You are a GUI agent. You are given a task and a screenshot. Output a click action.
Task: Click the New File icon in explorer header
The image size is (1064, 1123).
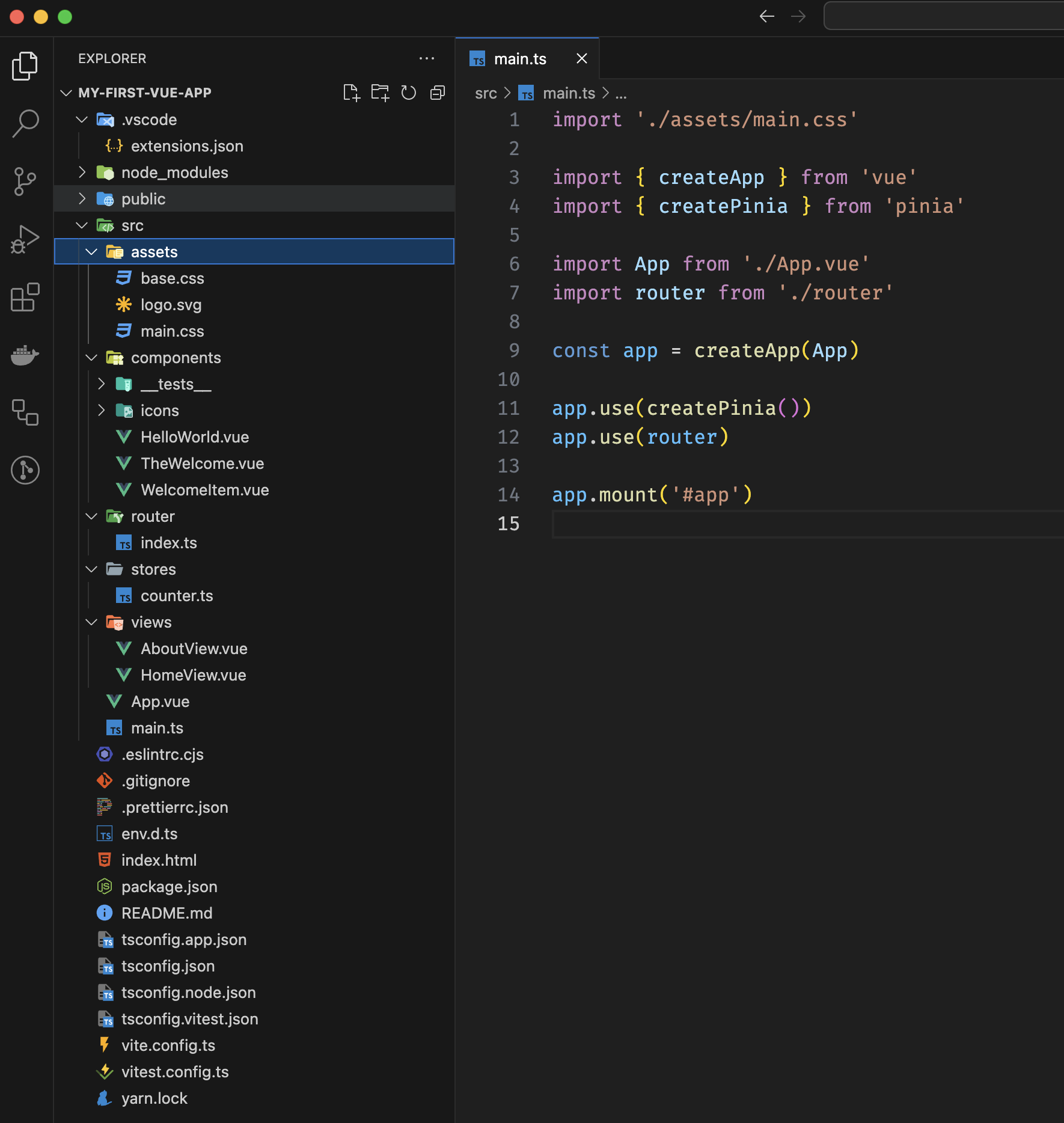click(x=352, y=93)
